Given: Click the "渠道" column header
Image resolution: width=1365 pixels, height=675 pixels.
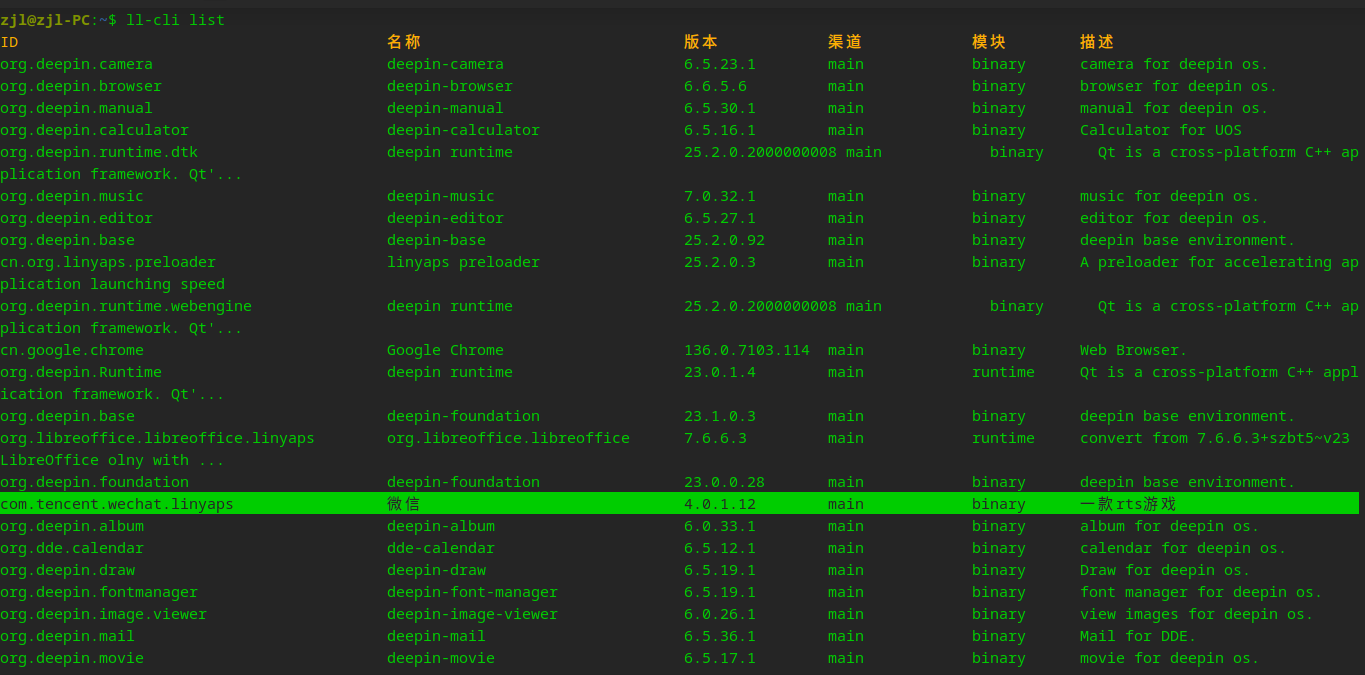Looking at the screenshot, I should tap(845, 42).
